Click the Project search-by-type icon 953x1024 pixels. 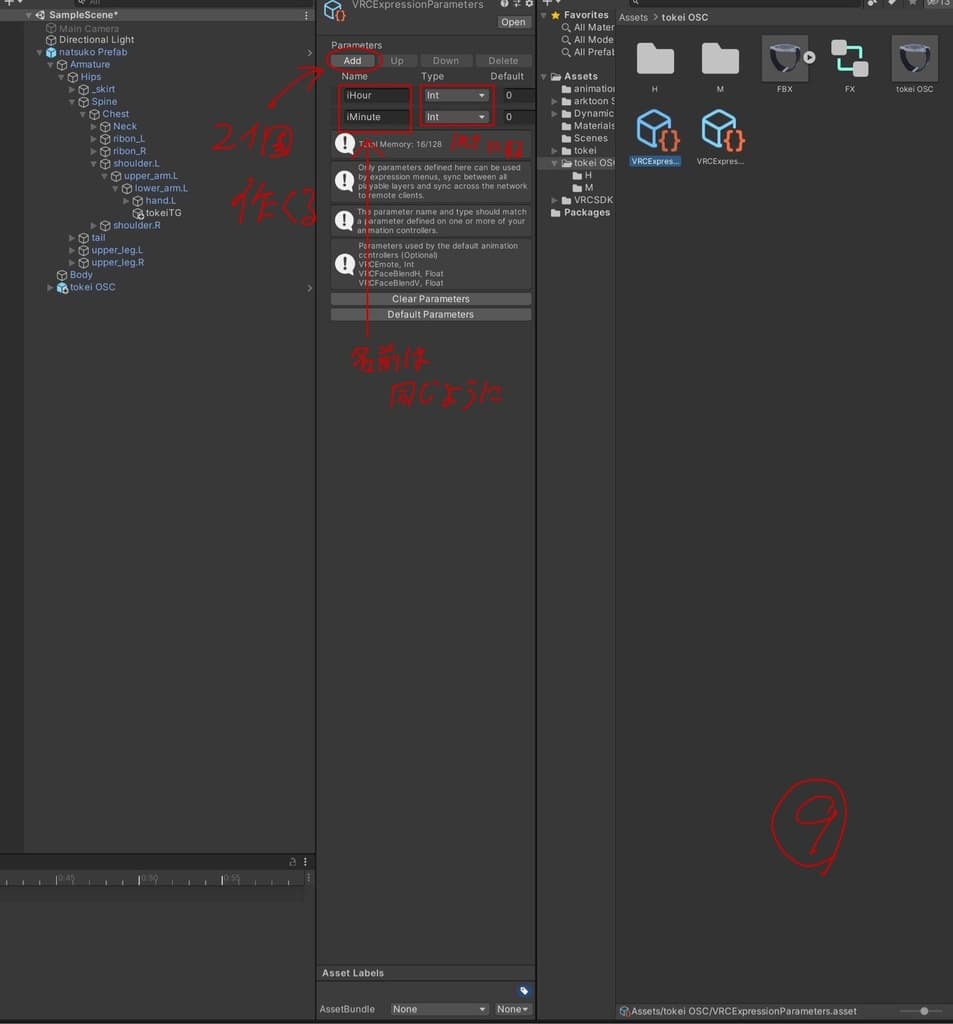click(x=873, y=3)
